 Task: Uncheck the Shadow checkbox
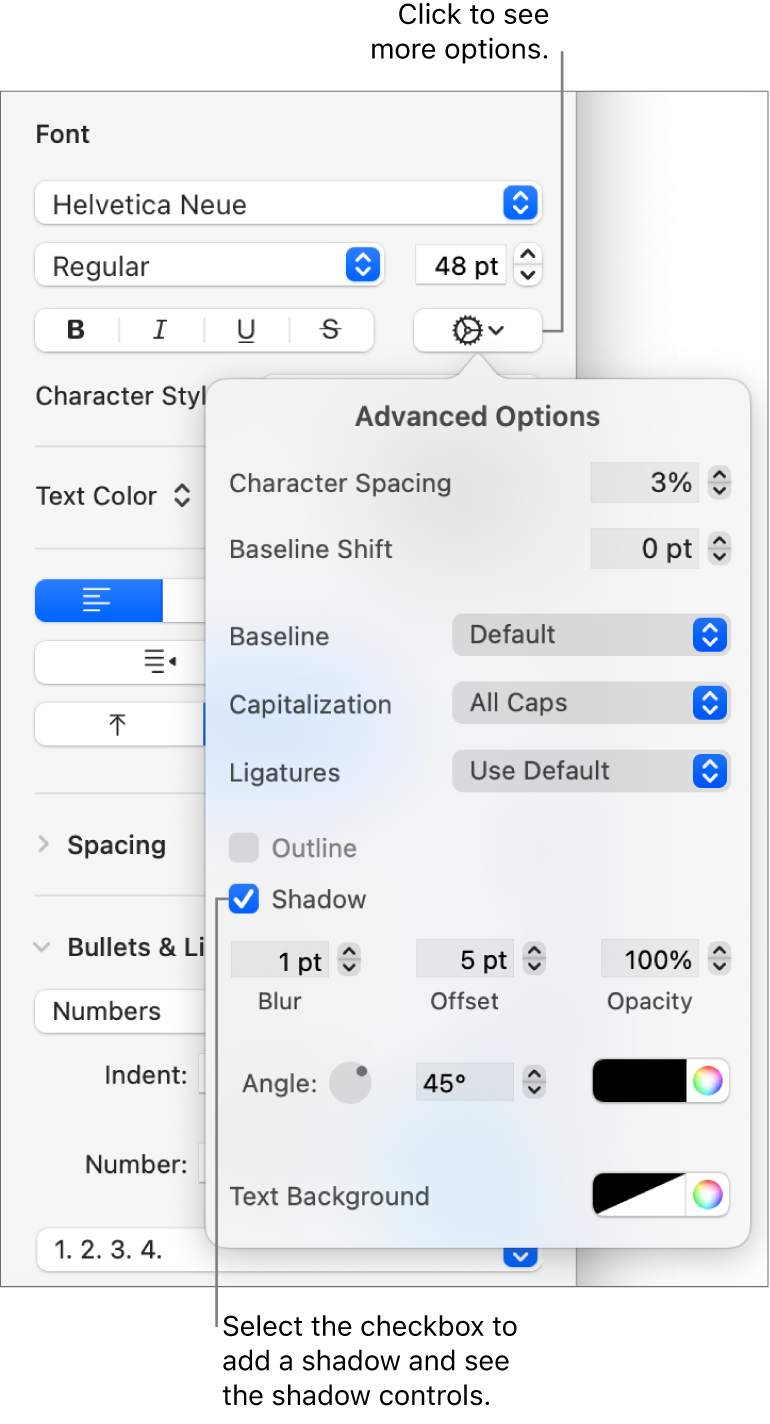(x=244, y=899)
